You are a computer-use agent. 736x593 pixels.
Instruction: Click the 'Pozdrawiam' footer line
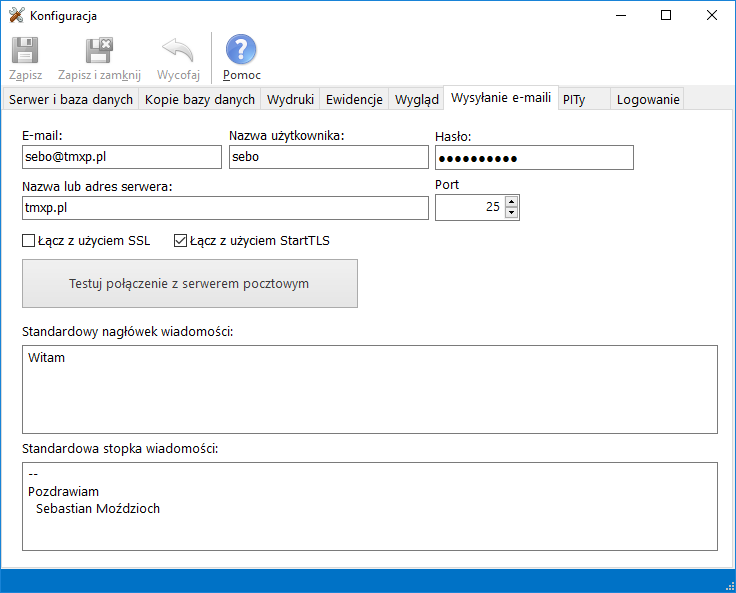63,492
